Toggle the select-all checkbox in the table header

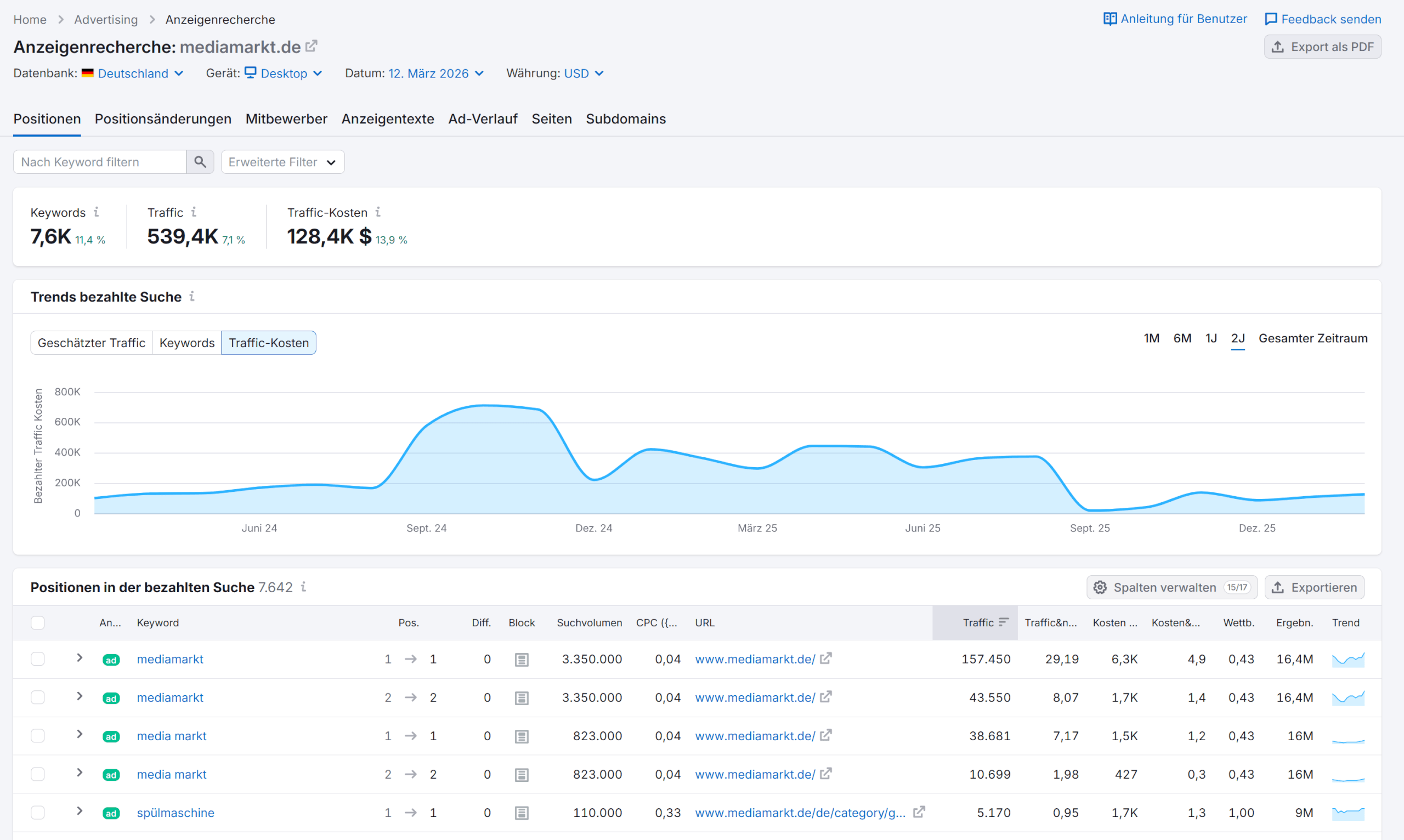(x=37, y=622)
